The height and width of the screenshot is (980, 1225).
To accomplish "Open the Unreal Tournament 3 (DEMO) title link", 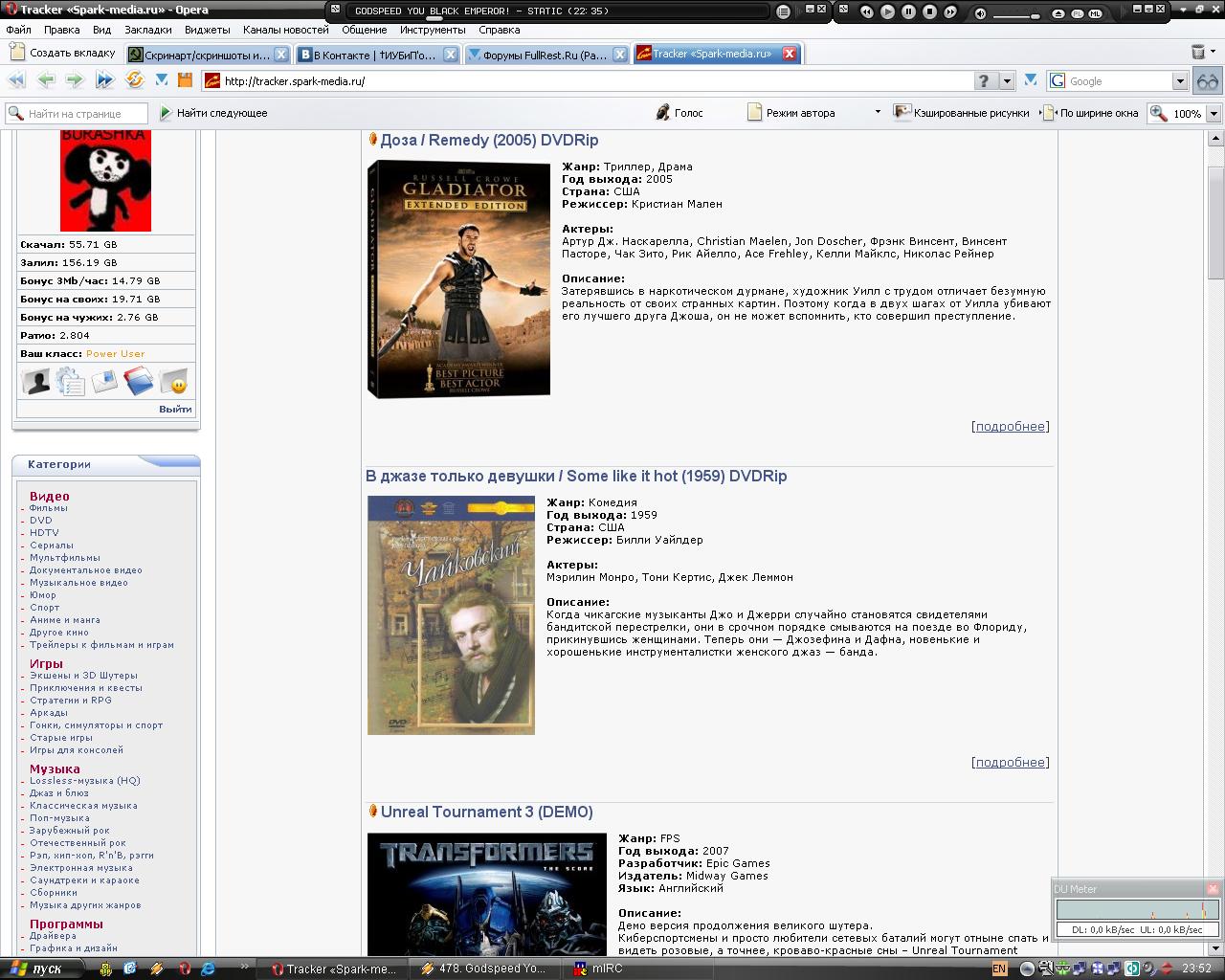I will coord(486,812).
